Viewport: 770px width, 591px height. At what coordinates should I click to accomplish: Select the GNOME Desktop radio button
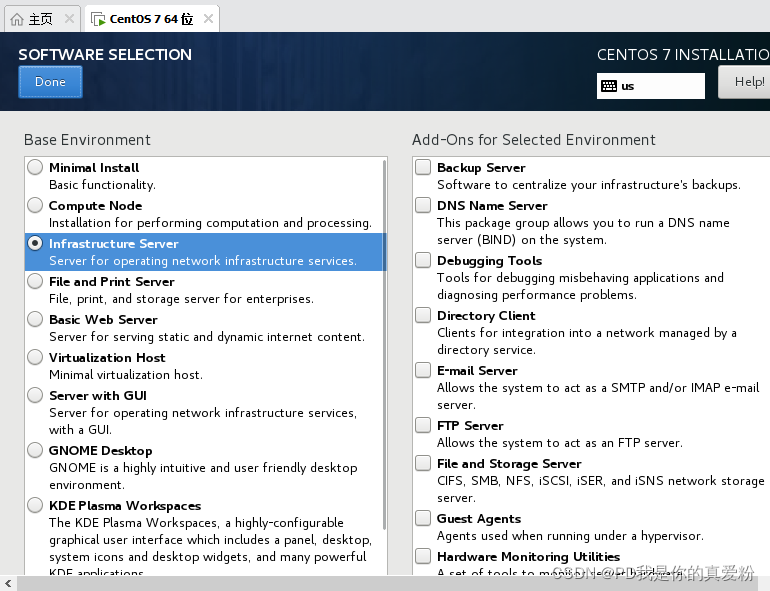[35, 450]
